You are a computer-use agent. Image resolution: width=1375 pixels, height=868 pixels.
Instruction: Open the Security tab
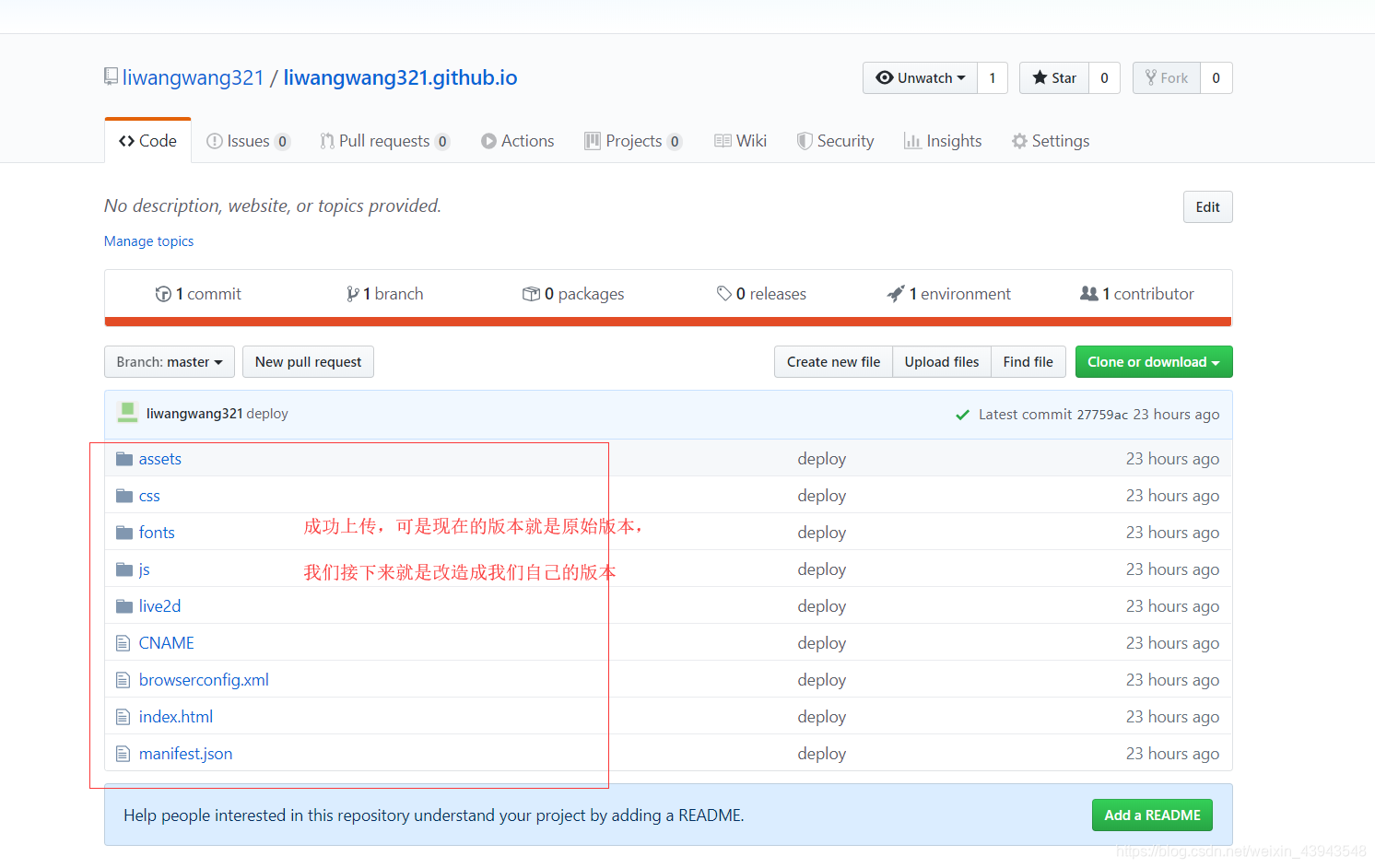click(835, 141)
